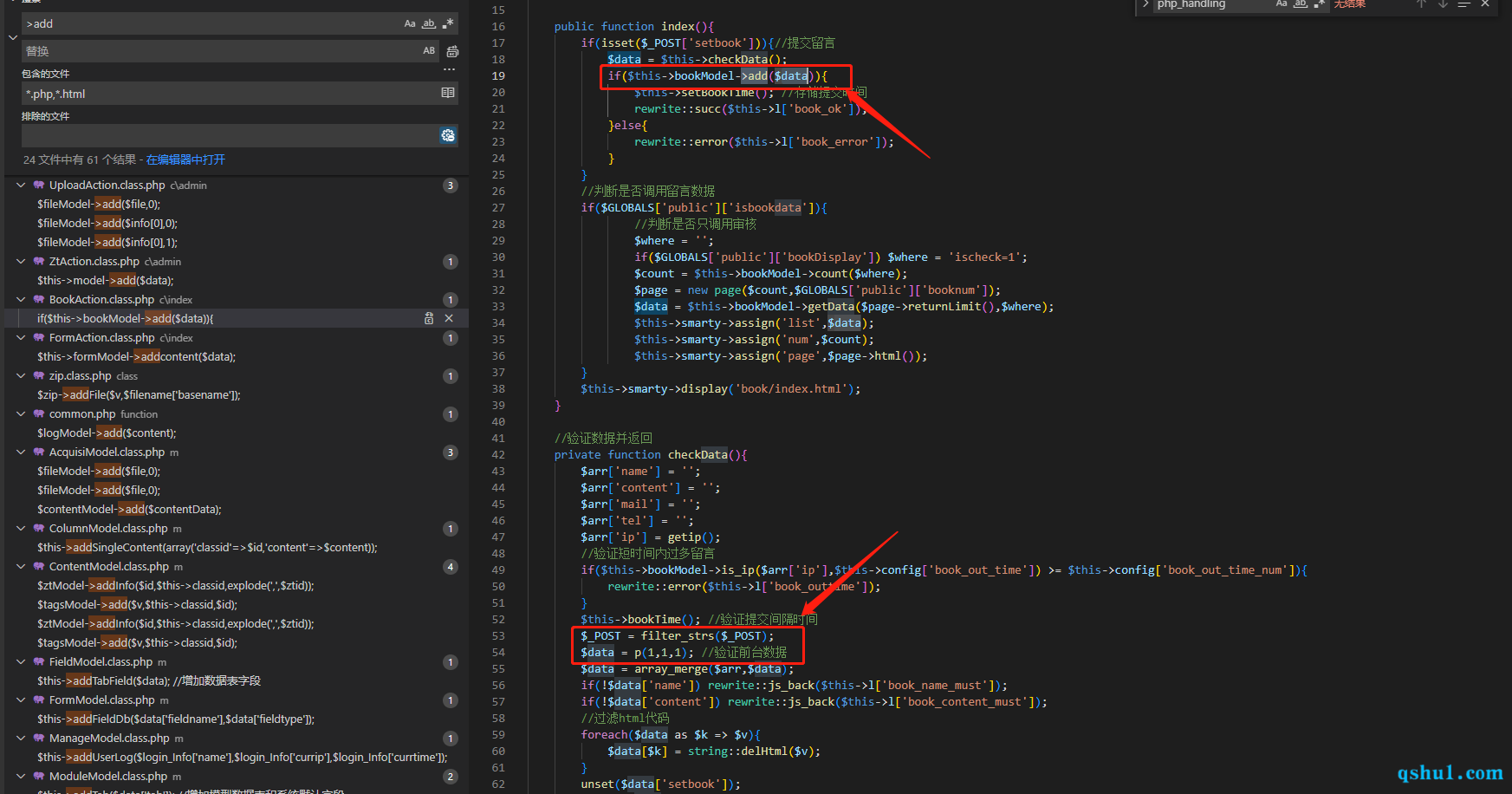The image size is (1512, 794).
Task: Dismiss the bookModel->add search result
Action: click(x=449, y=319)
